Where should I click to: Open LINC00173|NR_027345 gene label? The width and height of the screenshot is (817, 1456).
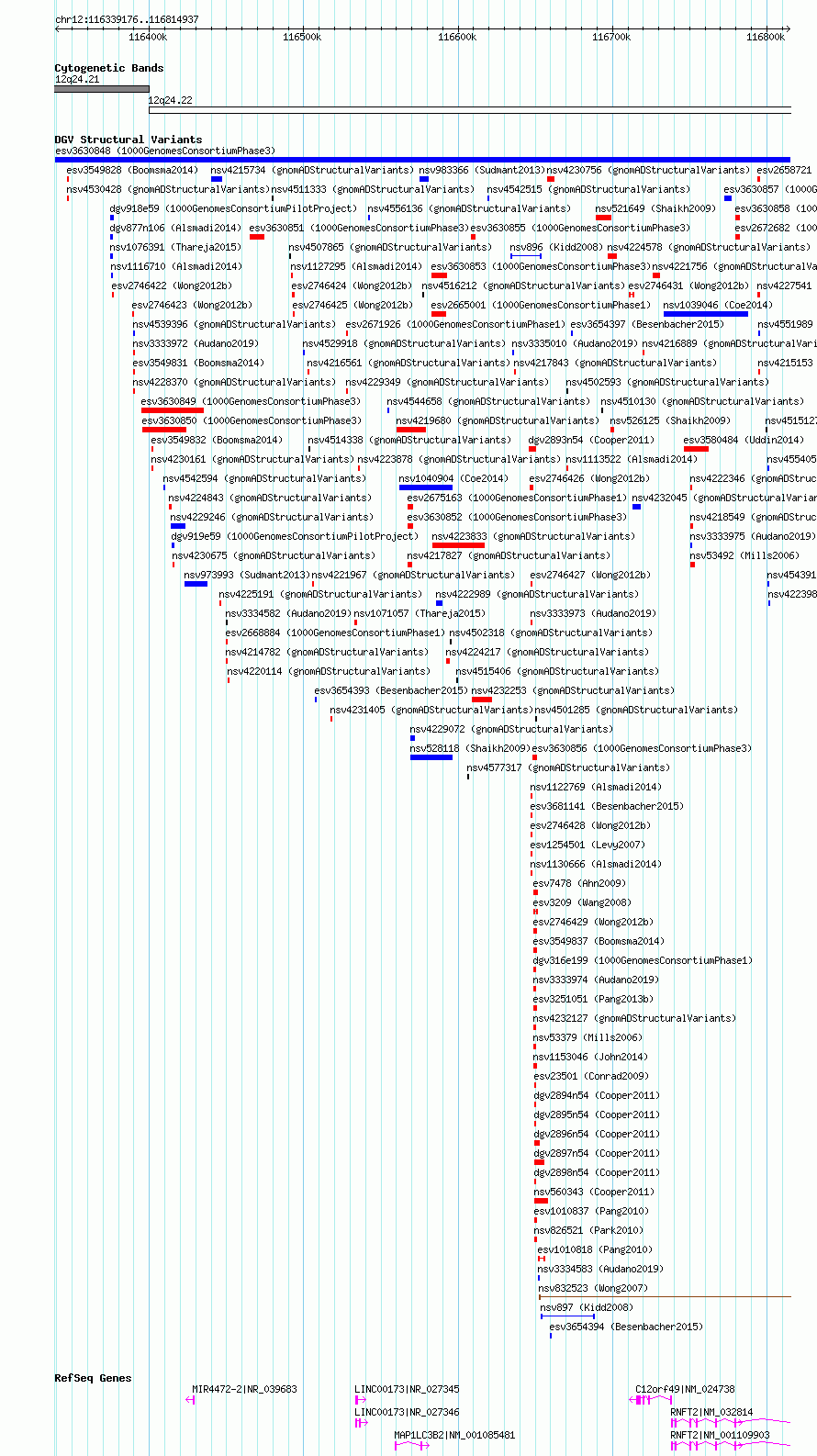(x=408, y=1389)
